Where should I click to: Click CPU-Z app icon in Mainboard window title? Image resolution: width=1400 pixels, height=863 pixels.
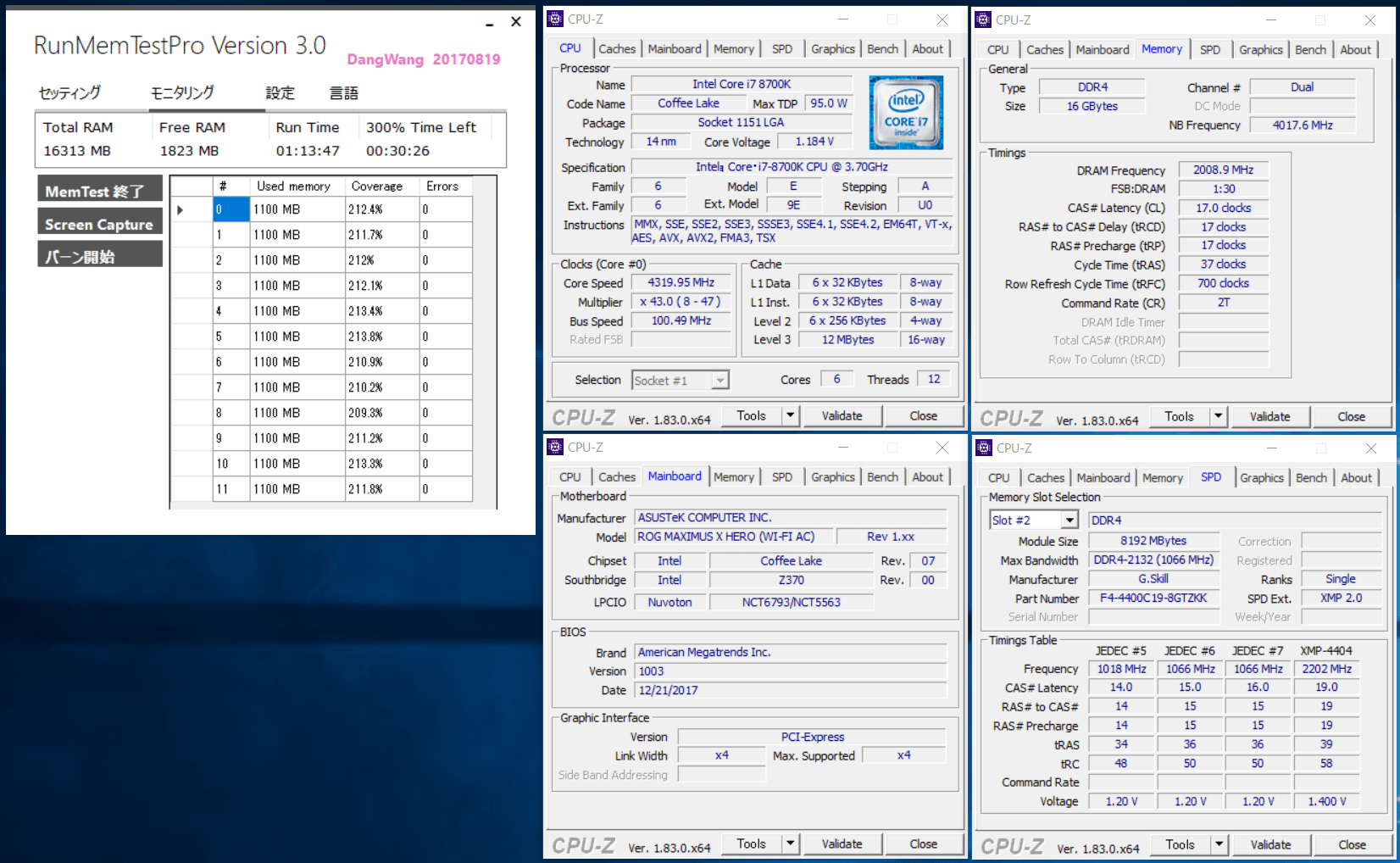point(555,447)
